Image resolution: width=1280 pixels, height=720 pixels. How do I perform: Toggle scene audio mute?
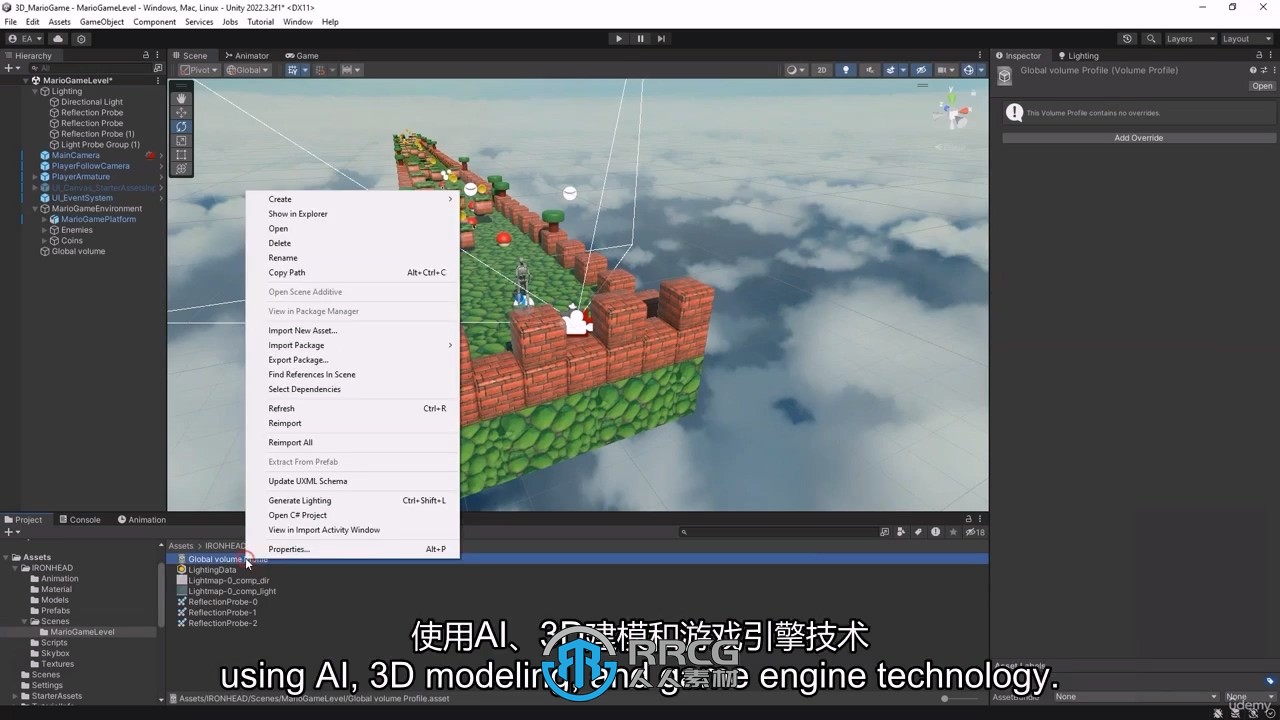click(869, 70)
